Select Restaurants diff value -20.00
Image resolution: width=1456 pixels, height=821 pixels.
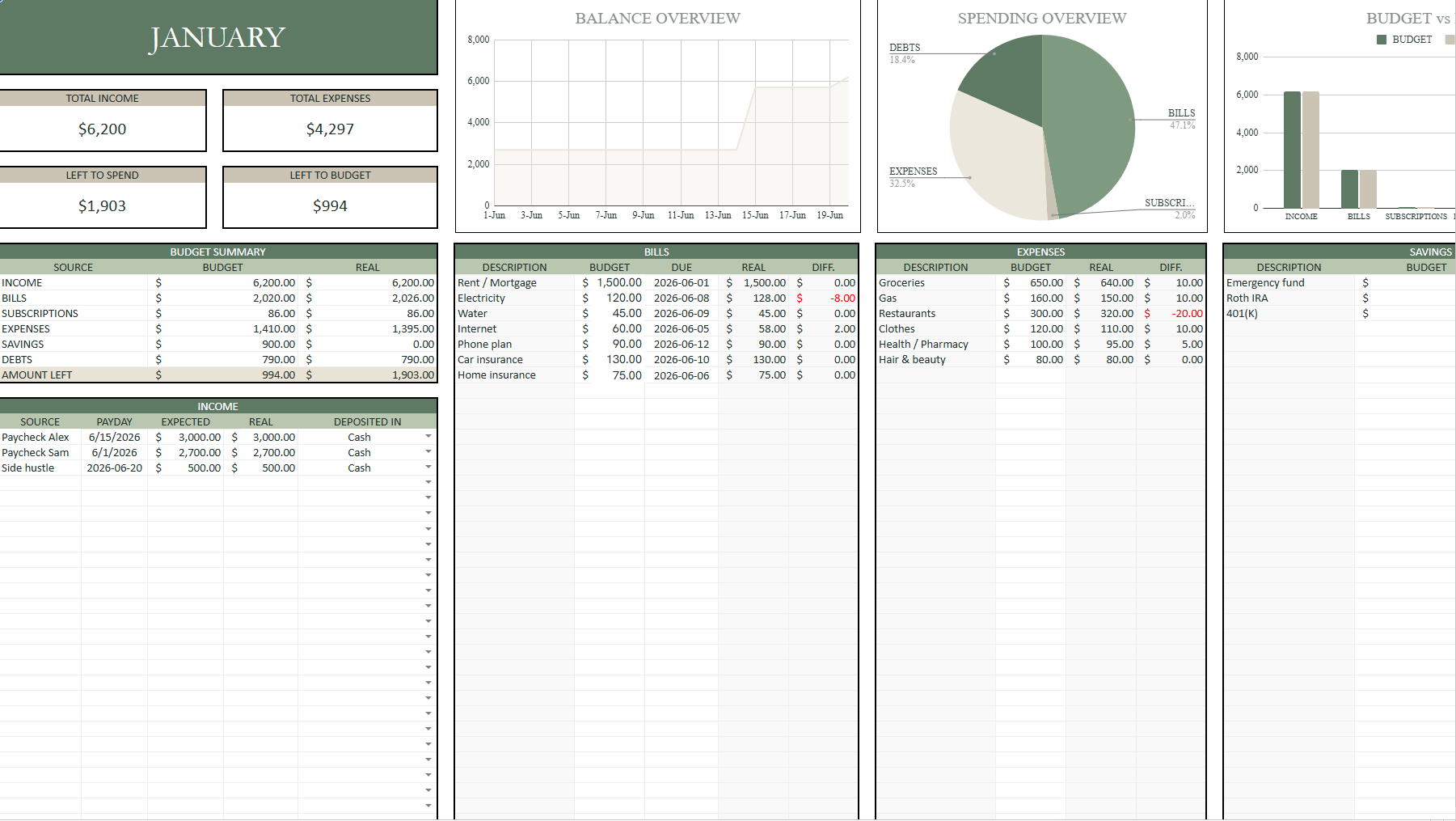point(1171,313)
